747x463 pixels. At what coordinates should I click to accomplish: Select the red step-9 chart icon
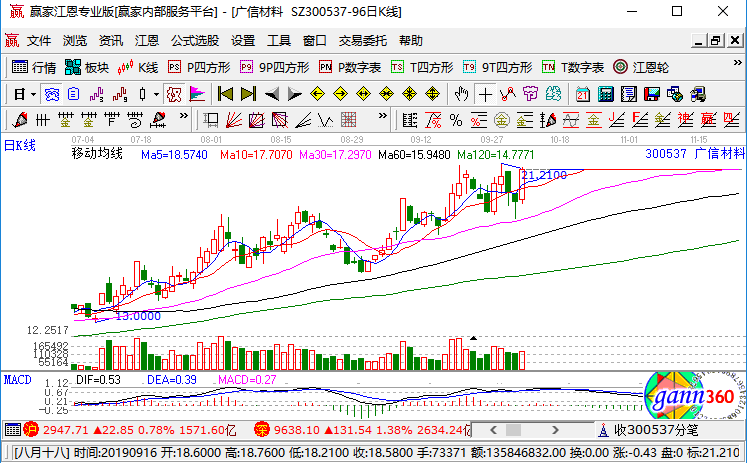coord(120,94)
